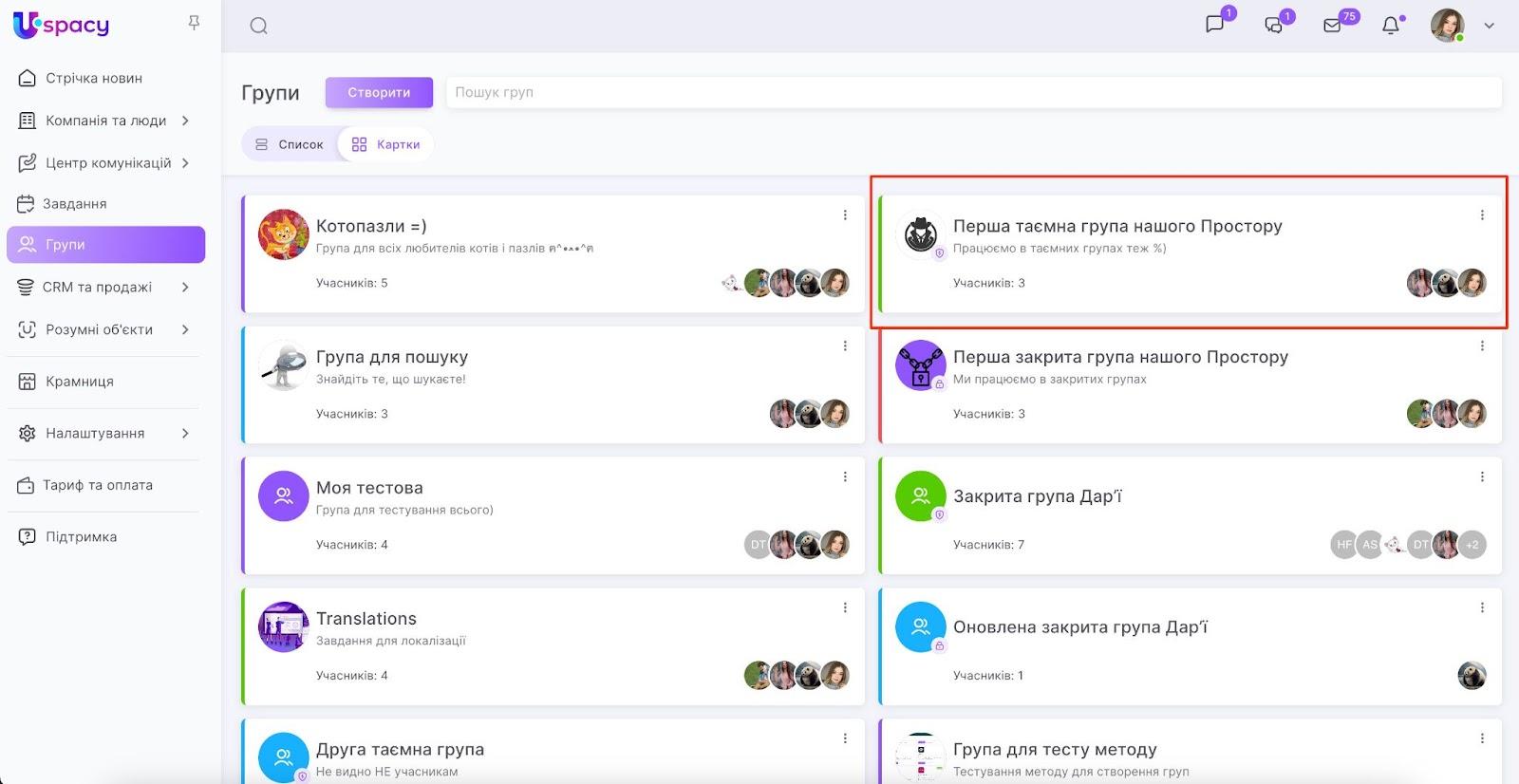Switch to Список list view
The image size is (1519, 784).
coord(290,144)
